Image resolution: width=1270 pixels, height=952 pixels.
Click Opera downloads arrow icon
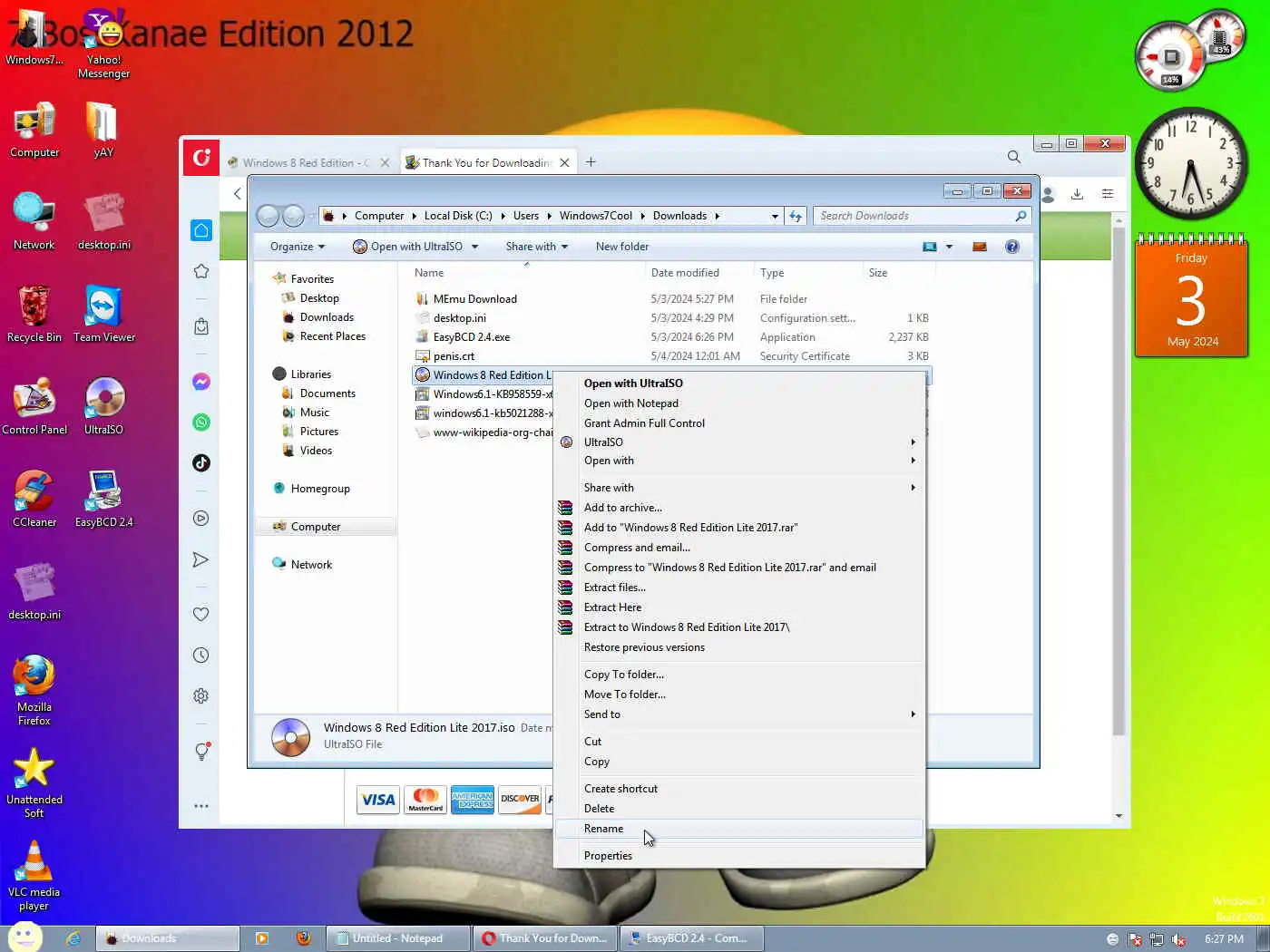(x=1077, y=194)
